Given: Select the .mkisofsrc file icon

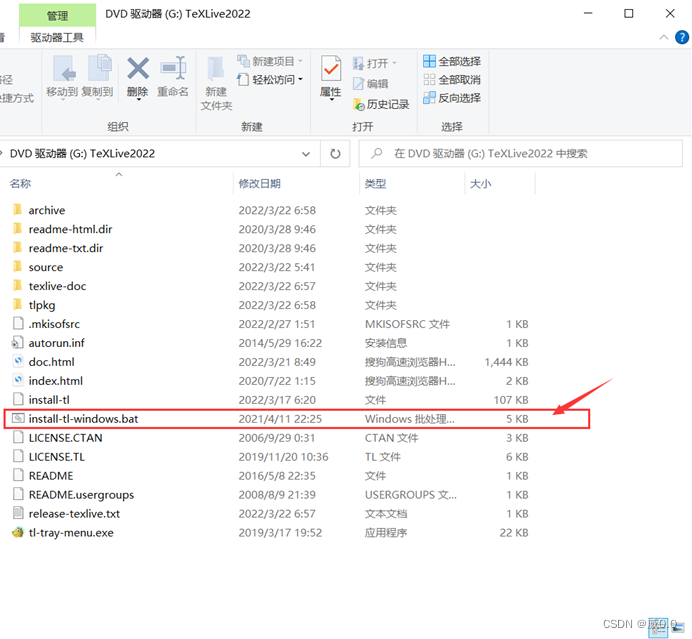Looking at the screenshot, I should 18,323.
